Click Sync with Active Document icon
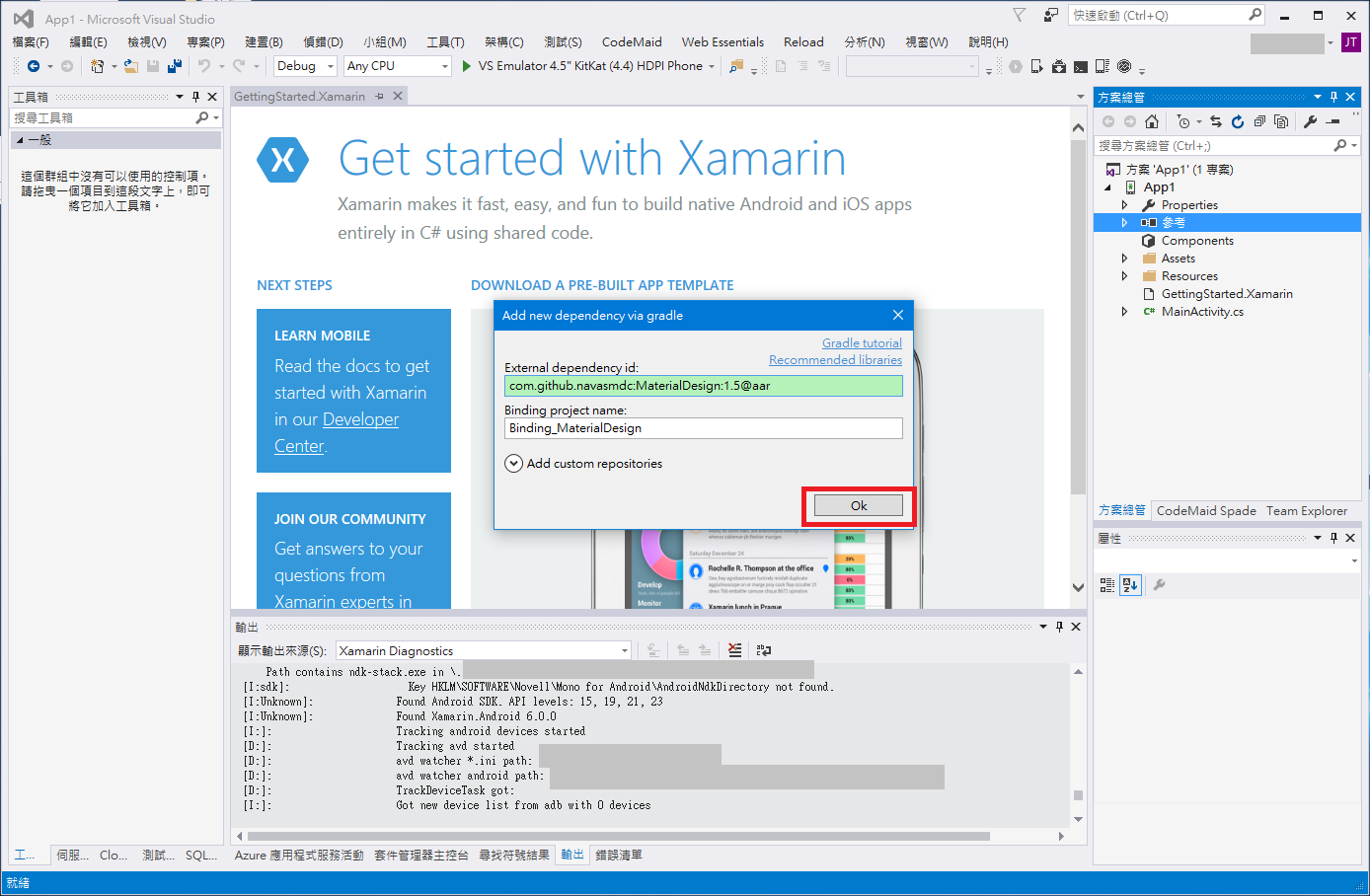This screenshot has height=896, width=1370. coord(1216,121)
